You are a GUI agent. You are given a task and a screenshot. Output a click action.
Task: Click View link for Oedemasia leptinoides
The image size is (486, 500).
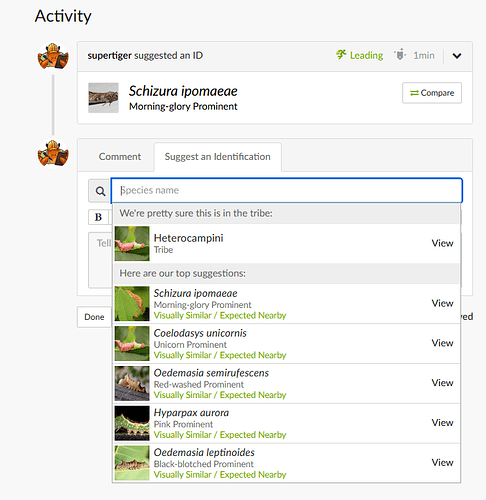point(442,462)
